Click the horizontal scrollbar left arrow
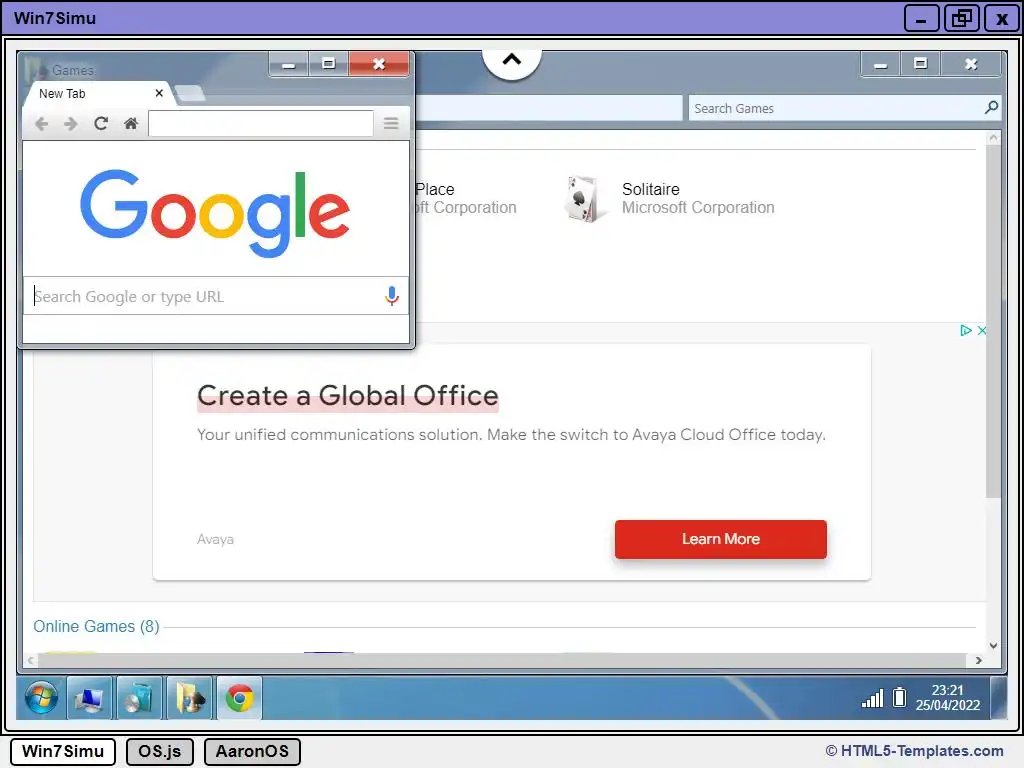Image resolution: width=1024 pixels, height=768 pixels. 30,660
